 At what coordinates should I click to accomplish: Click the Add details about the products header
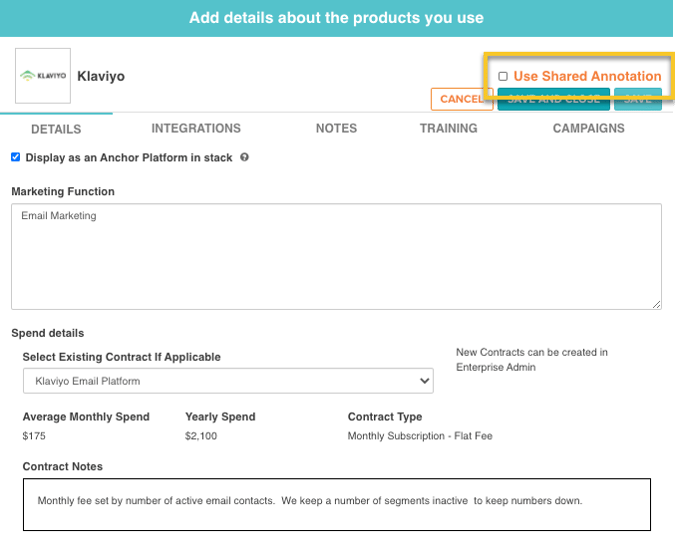[337, 18]
